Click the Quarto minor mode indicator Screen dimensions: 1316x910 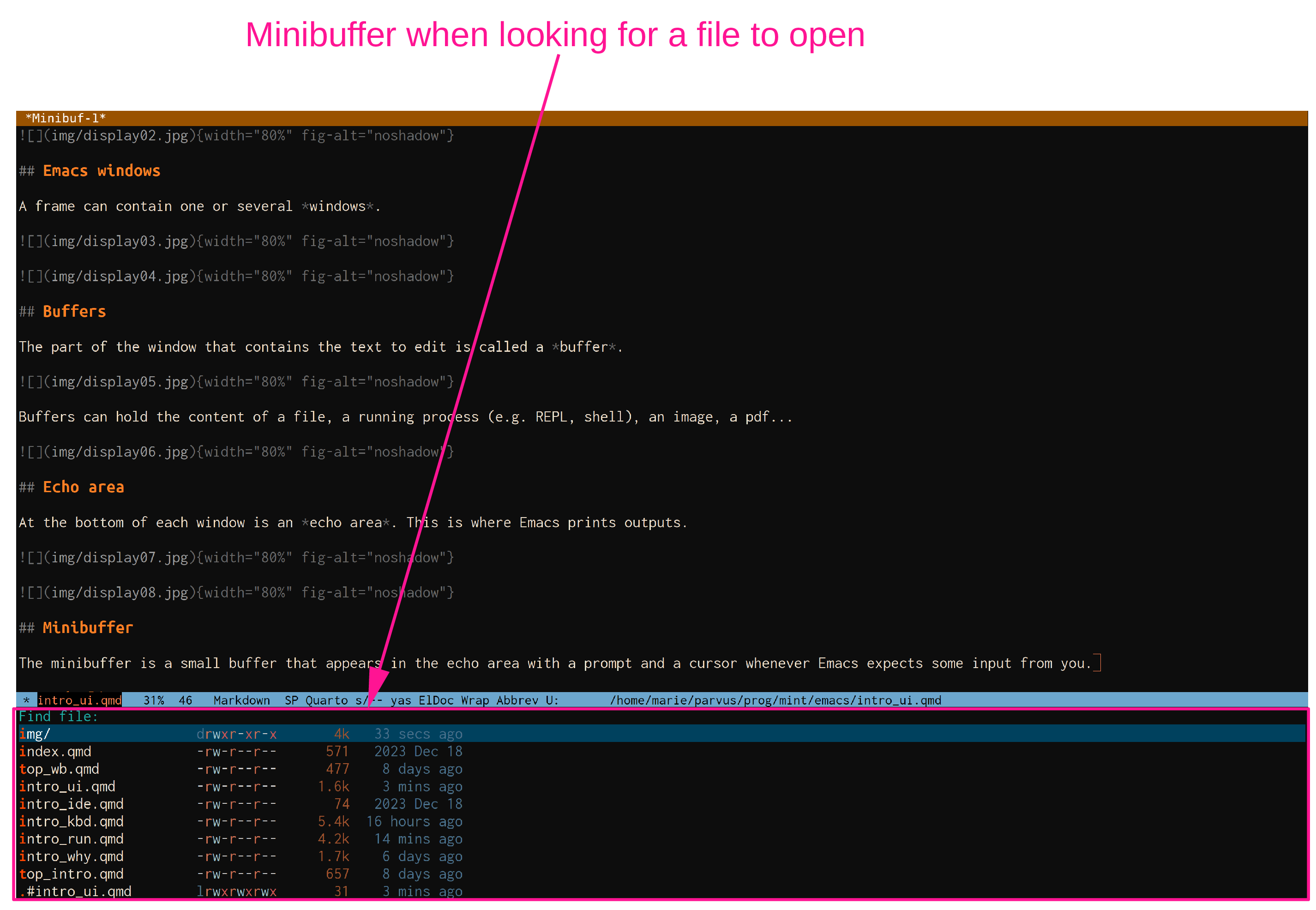[x=327, y=700]
